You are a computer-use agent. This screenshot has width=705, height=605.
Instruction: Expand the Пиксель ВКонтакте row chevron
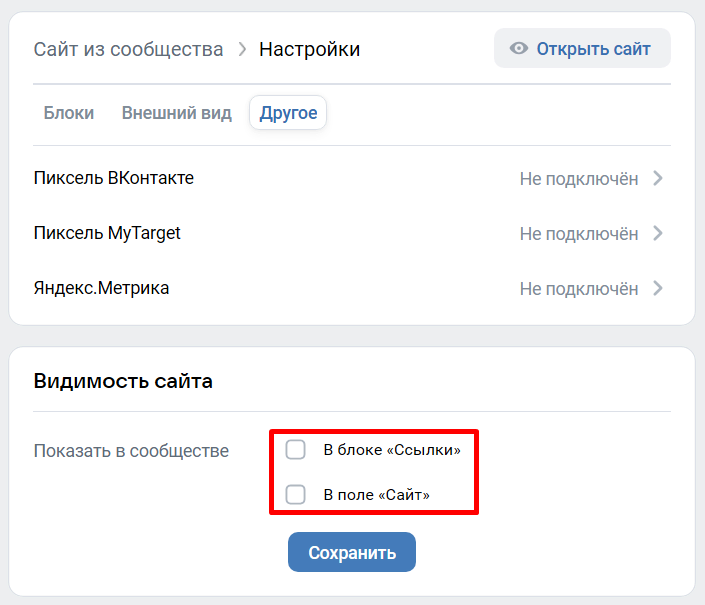pos(658,178)
